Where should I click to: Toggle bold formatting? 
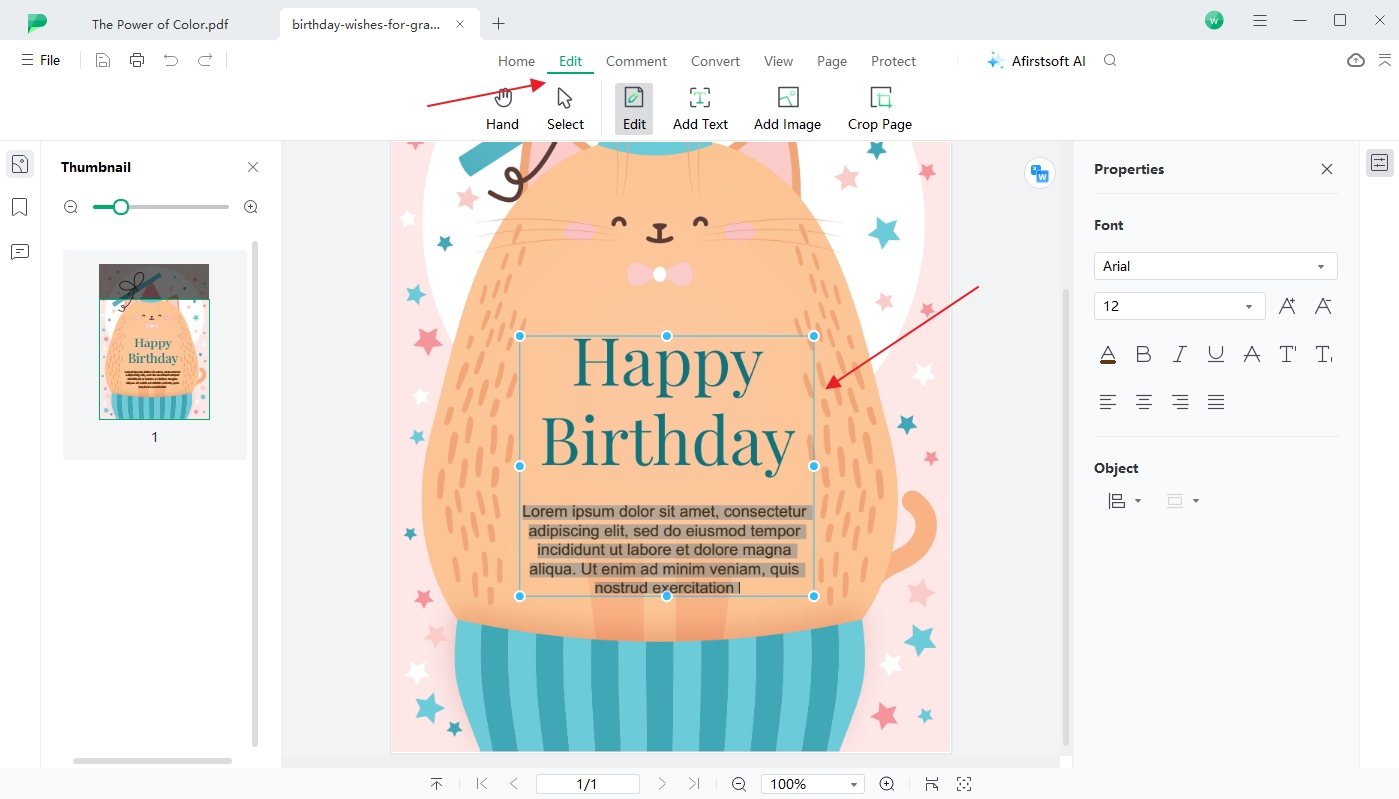coord(1144,354)
